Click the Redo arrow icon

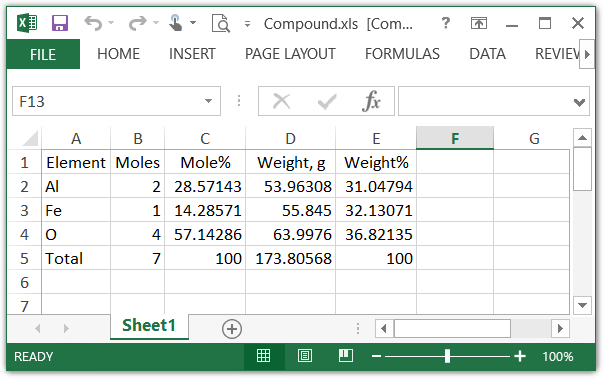(x=138, y=23)
